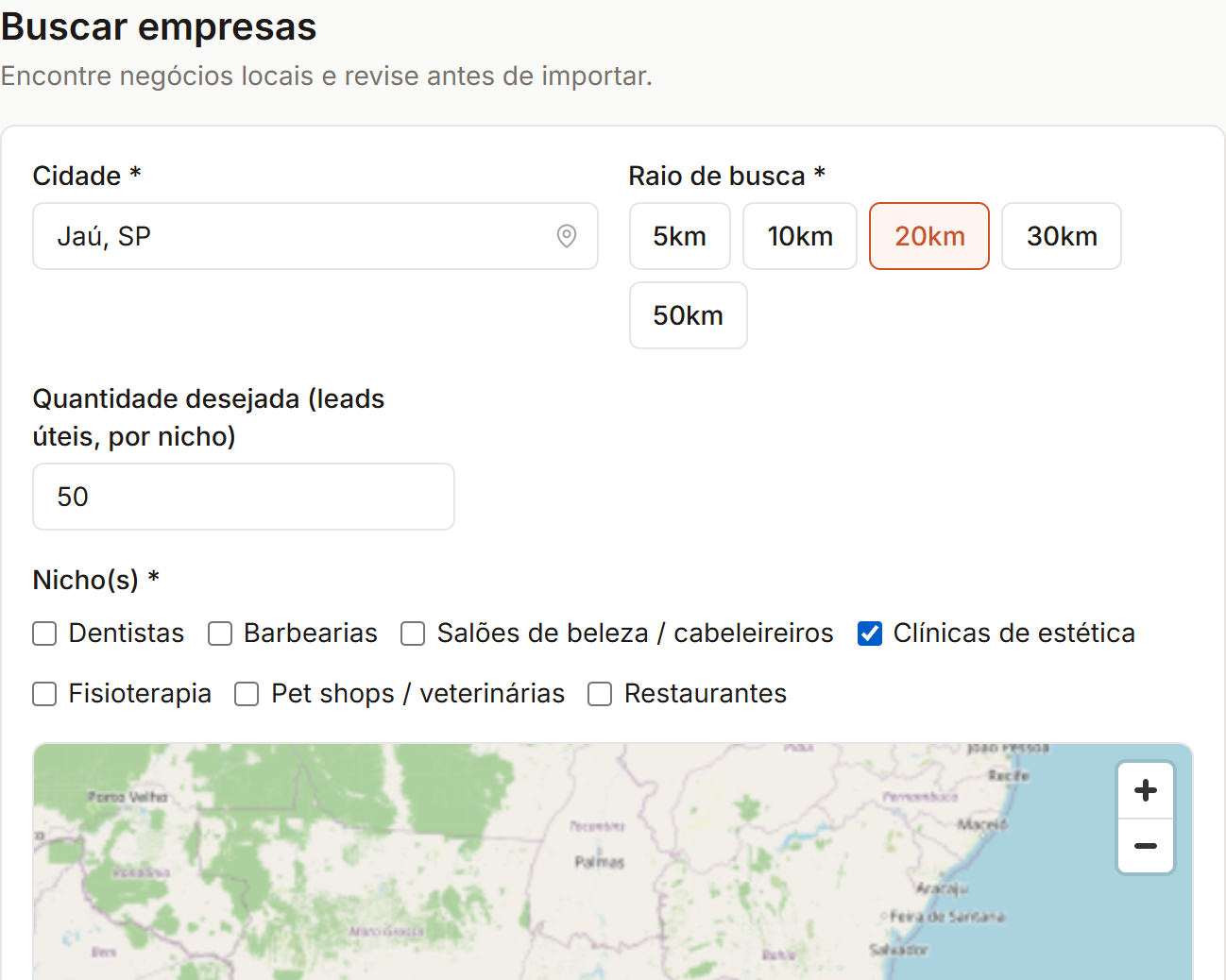Click the Buscar empresas heading
1226x980 pixels.
pos(159,26)
